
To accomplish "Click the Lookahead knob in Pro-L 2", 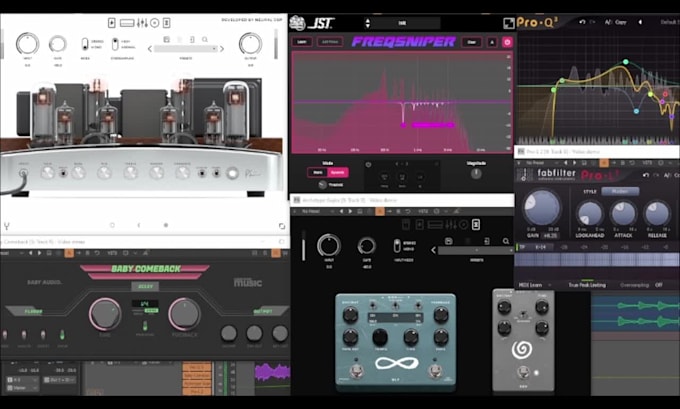I will [x=590, y=213].
